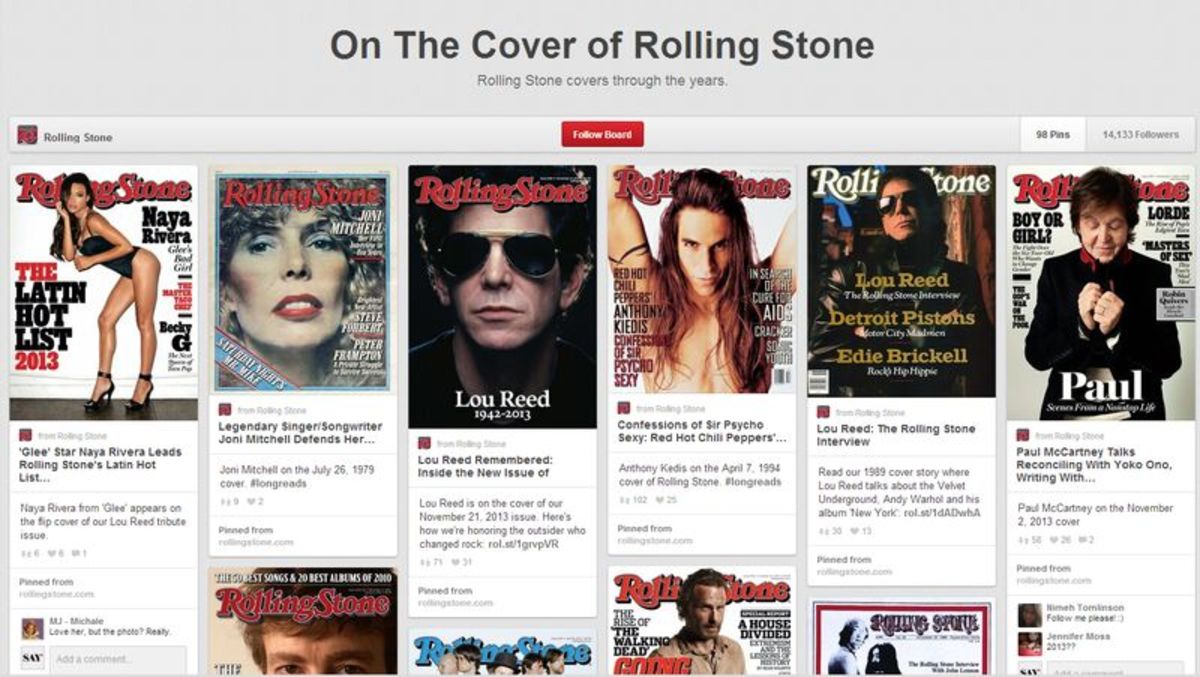Click the Rolling Stone source icon under Detroit Pistons cover
This screenshot has height=677, width=1200.
823,412
